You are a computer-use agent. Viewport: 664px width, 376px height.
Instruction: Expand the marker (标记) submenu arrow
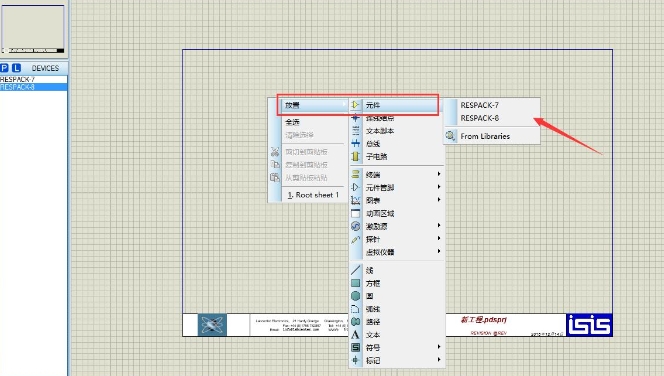pos(439,359)
